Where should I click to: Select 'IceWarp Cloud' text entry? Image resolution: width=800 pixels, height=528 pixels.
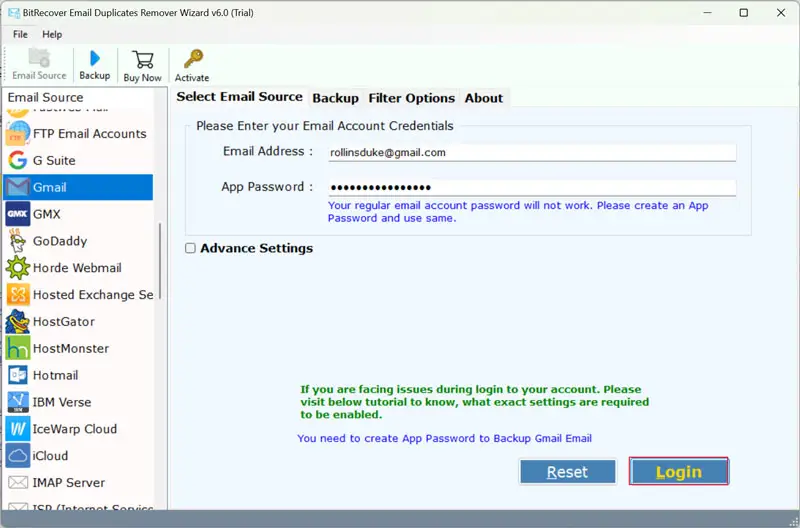tap(74, 429)
